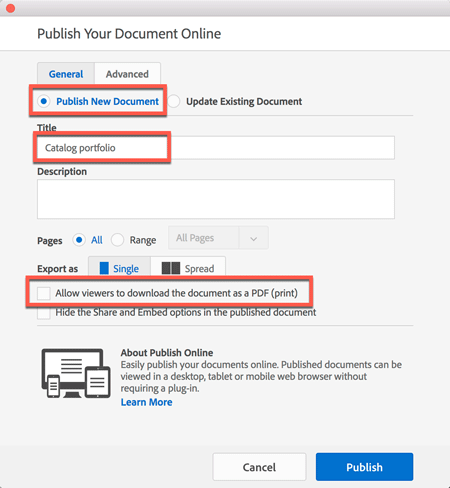Switch to the Advanced tab
The height and width of the screenshot is (488, 450).
pos(127,74)
